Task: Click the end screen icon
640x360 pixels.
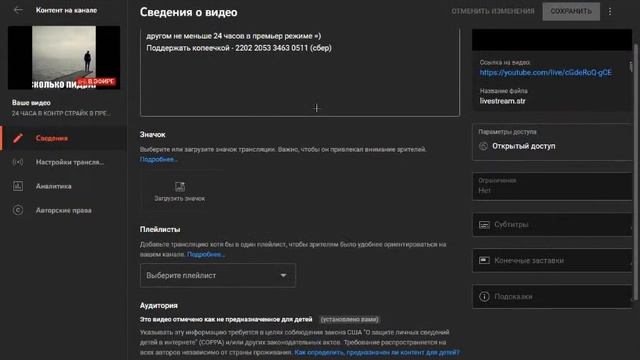Action: point(484,260)
